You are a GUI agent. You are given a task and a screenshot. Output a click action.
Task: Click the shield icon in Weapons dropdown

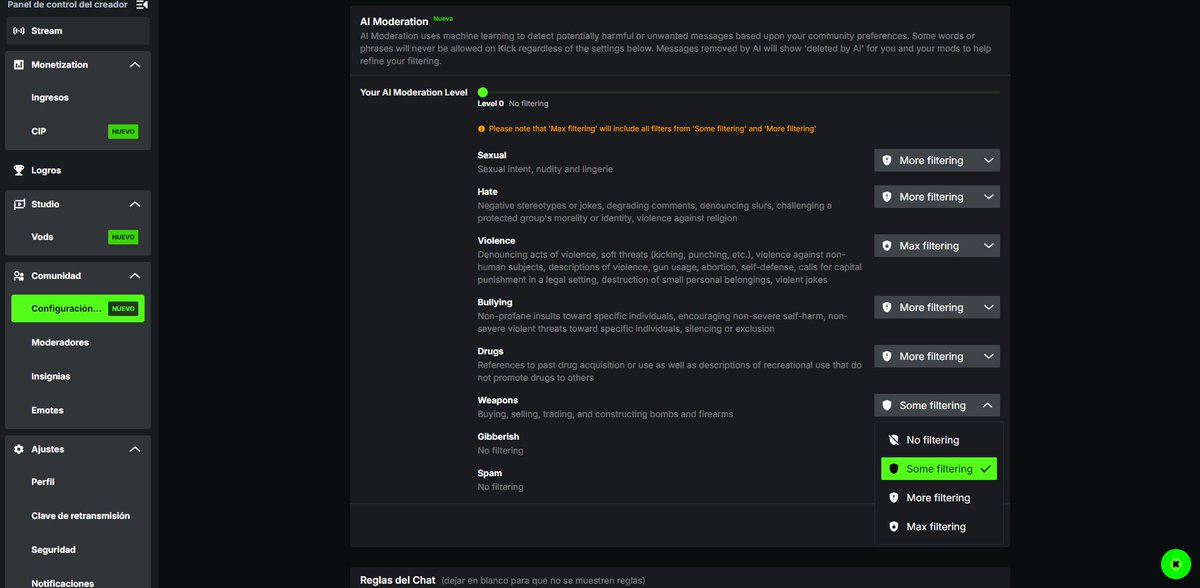[x=887, y=406]
